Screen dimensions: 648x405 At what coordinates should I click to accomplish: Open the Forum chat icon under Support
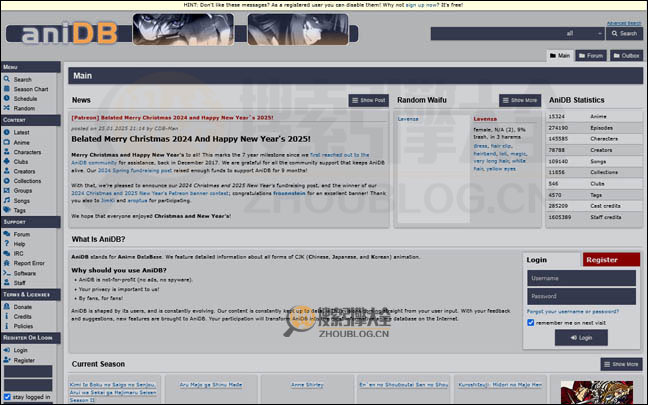coord(7,234)
